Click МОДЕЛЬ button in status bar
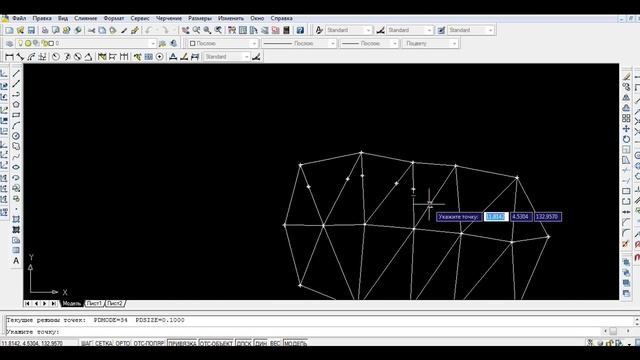 point(295,343)
